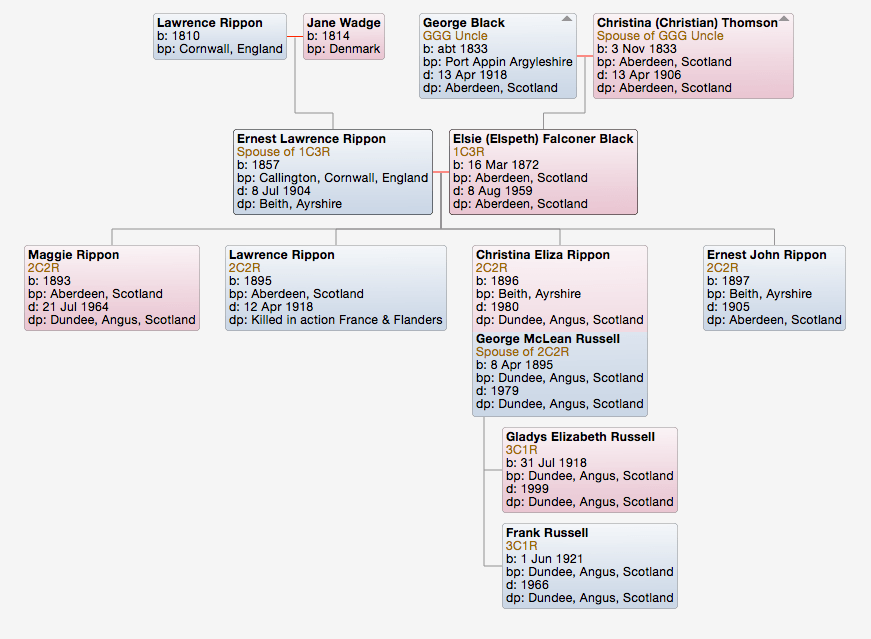Click Christina Eliza Rippon's name

542,255
